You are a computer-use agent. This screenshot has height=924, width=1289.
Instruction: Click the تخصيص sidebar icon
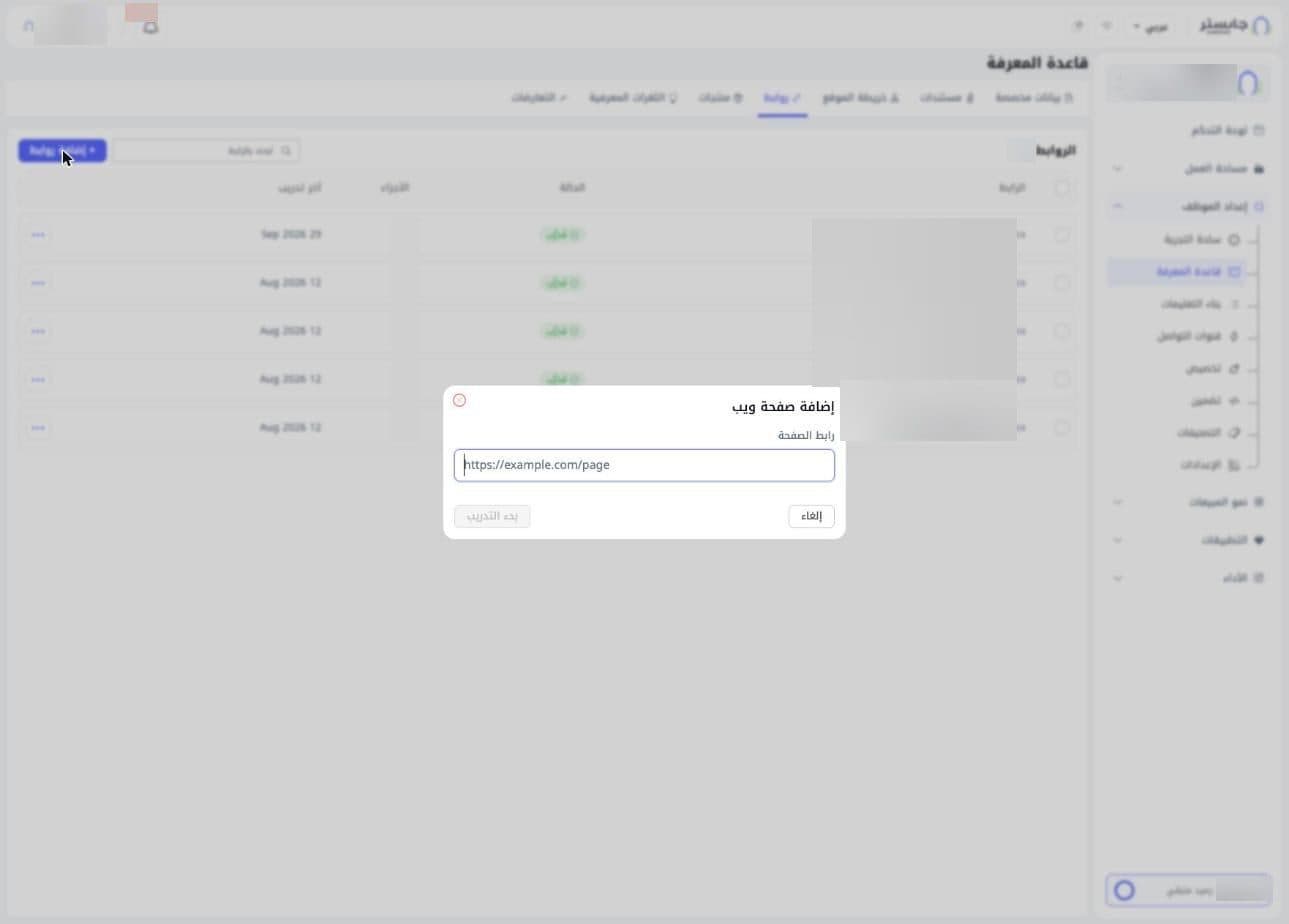click(1234, 369)
